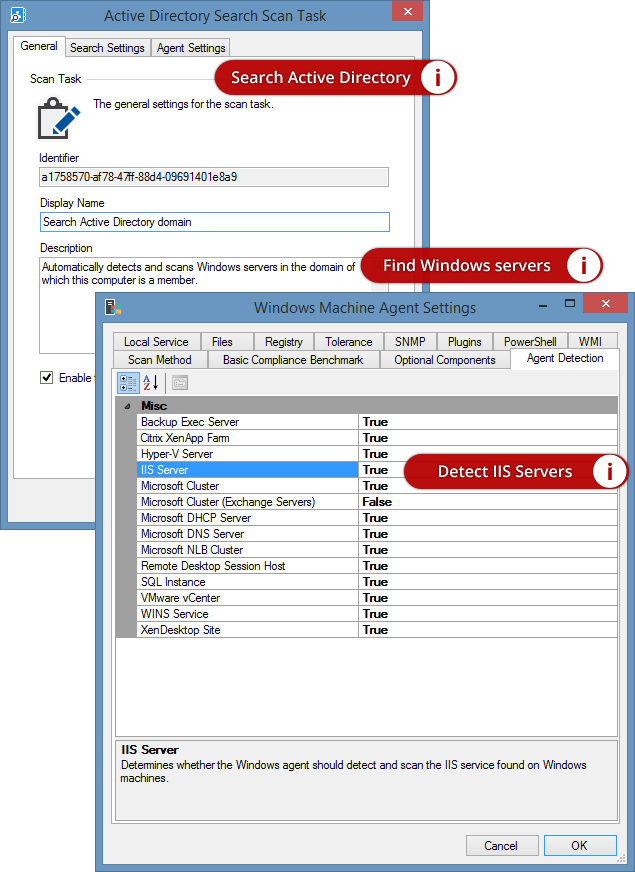The width and height of the screenshot is (635, 872).
Task: Switch to the Local Service tab
Action: pos(156,341)
